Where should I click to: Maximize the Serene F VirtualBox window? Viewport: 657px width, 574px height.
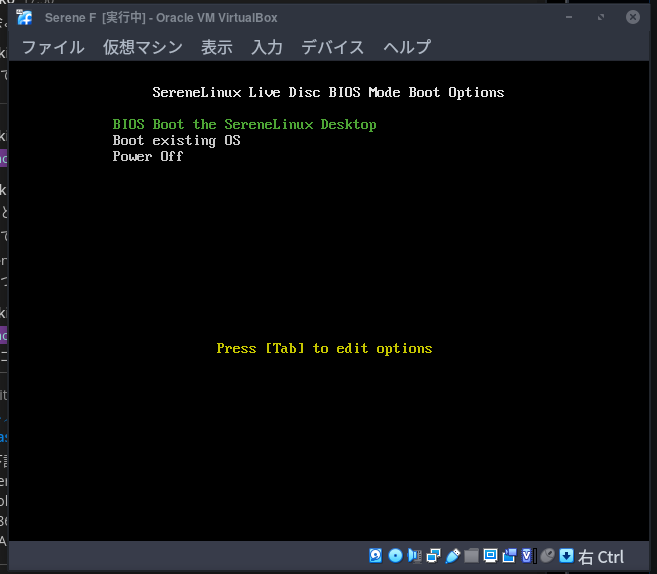[601, 17]
